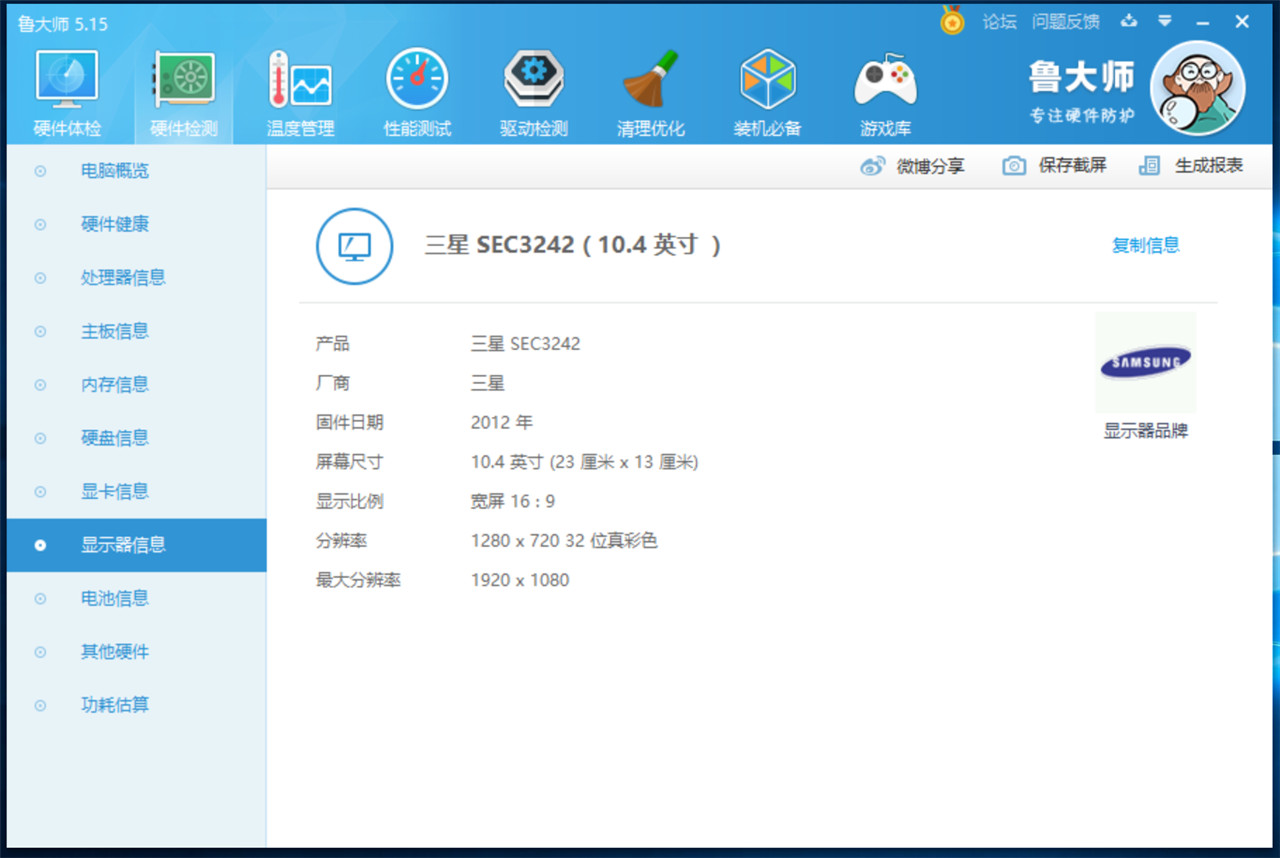The width and height of the screenshot is (1280, 858).
Task: Select the 硬件检测 hardware detection section
Action: [184, 94]
